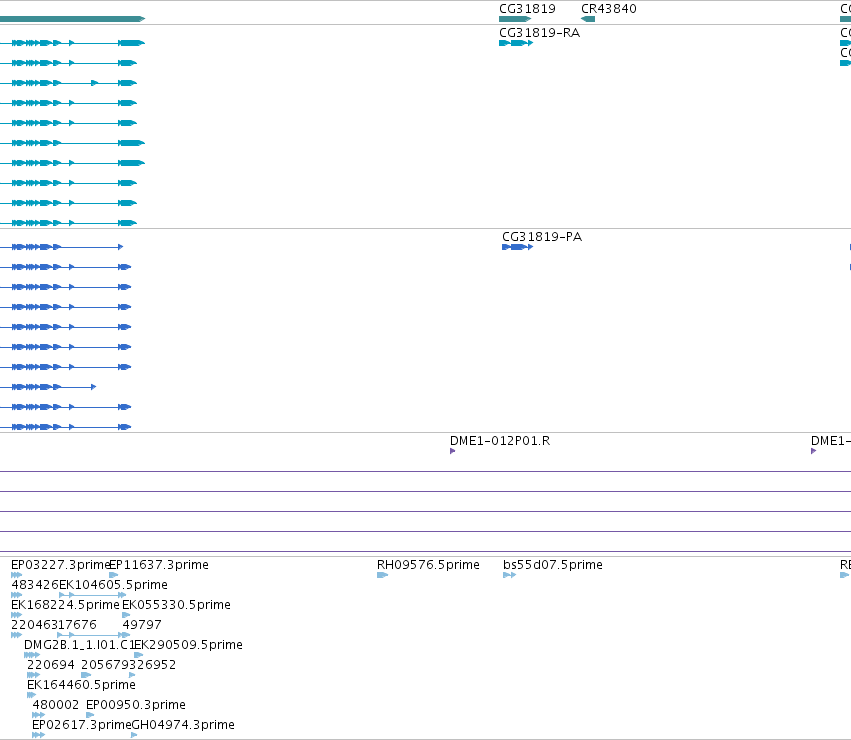
Task: Open the RH09576.5prime EST label
Action: [x=428, y=565]
